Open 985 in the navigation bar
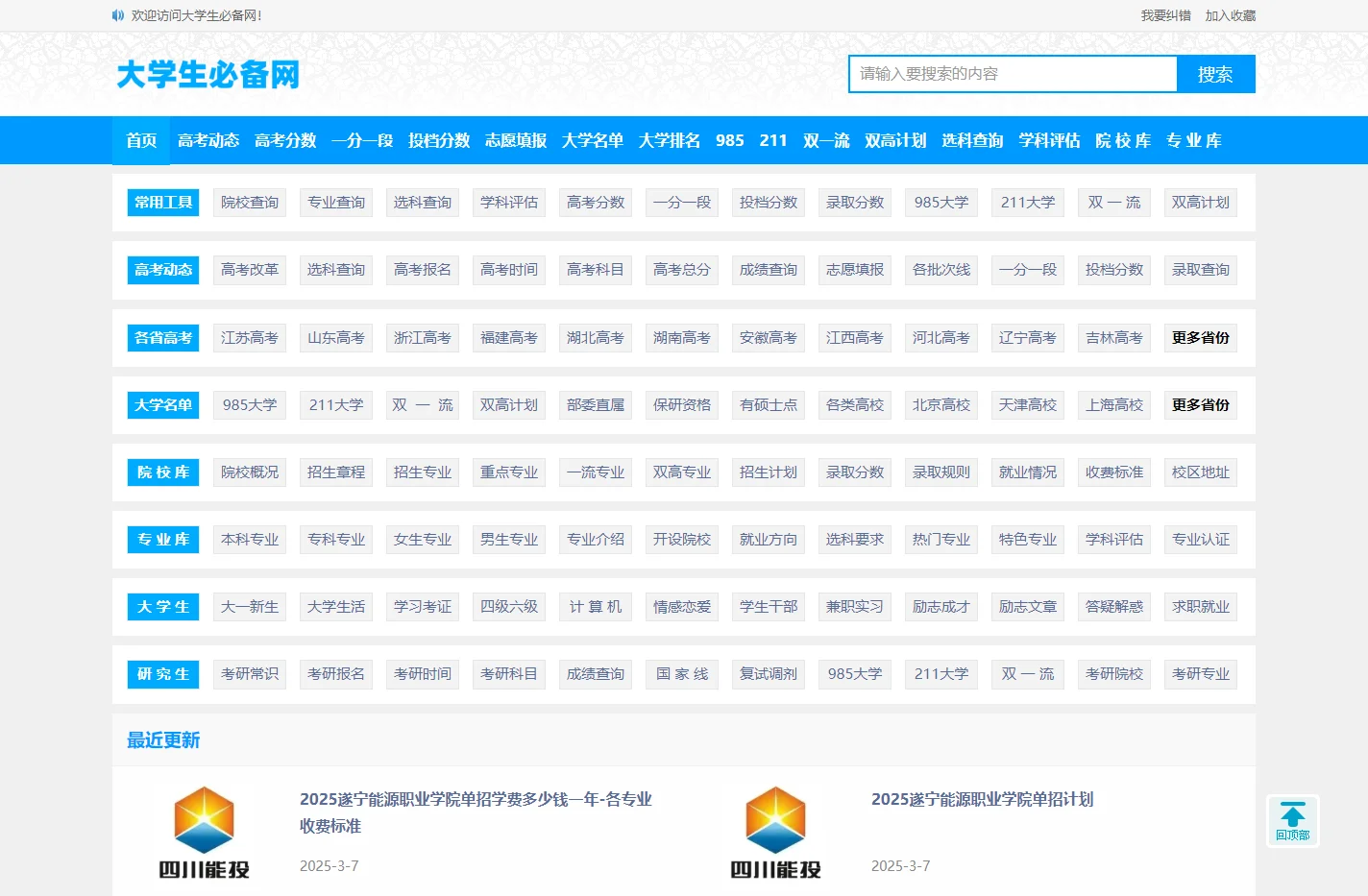The width and height of the screenshot is (1368, 896). [x=730, y=140]
